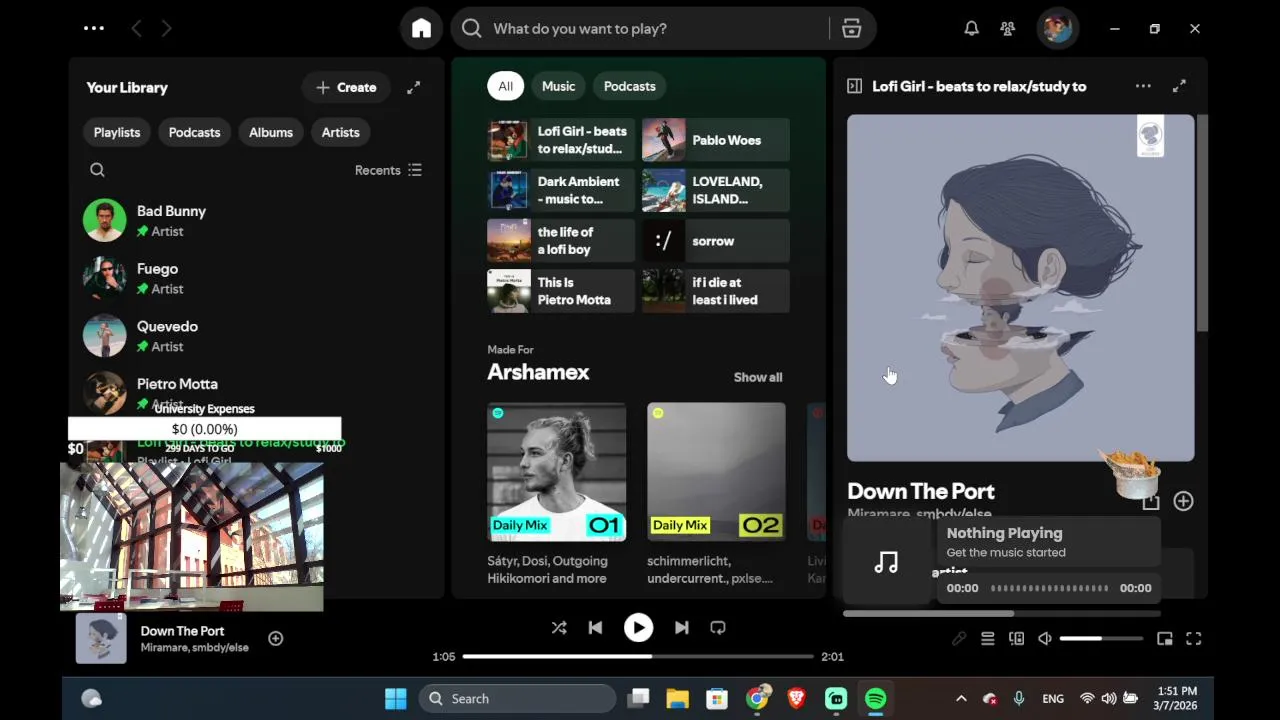Screen dimensions: 1280x720
Task: Open Friend Activity icon
Action: coord(1007,28)
